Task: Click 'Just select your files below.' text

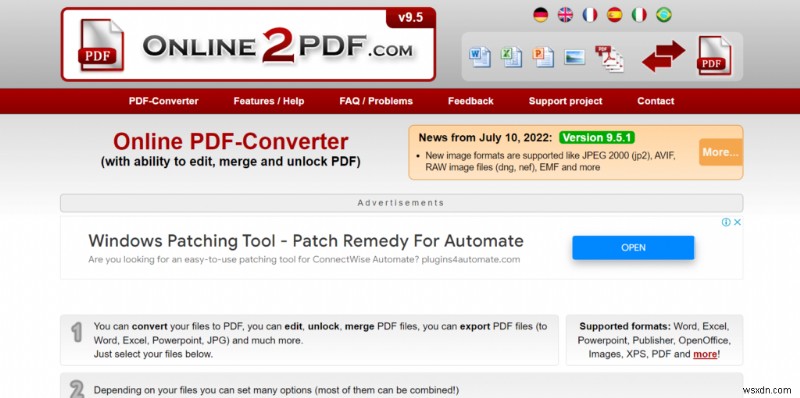Action: click(154, 354)
